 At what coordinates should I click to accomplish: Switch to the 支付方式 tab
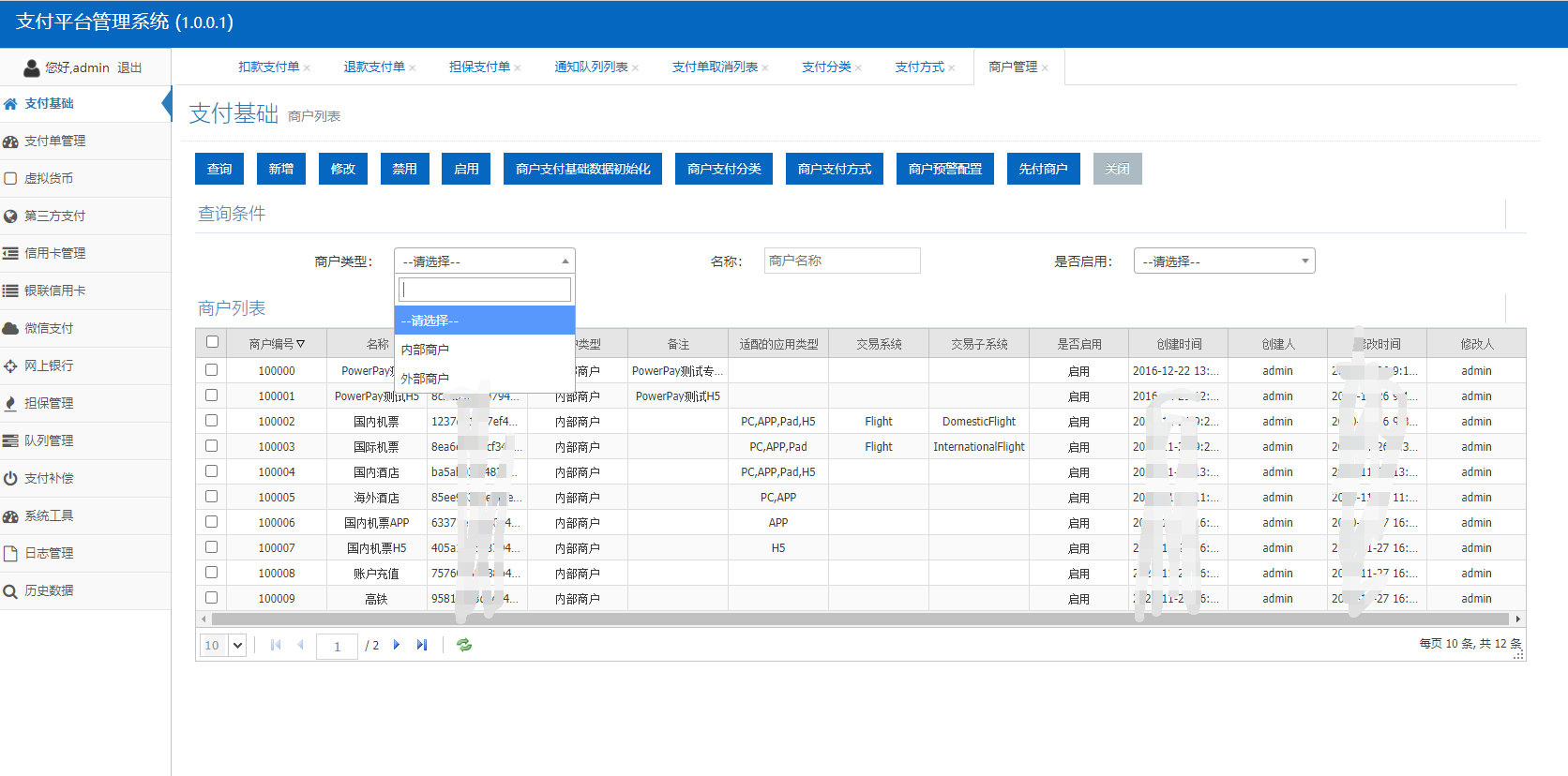pyautogui.click(x=919, y=67)
